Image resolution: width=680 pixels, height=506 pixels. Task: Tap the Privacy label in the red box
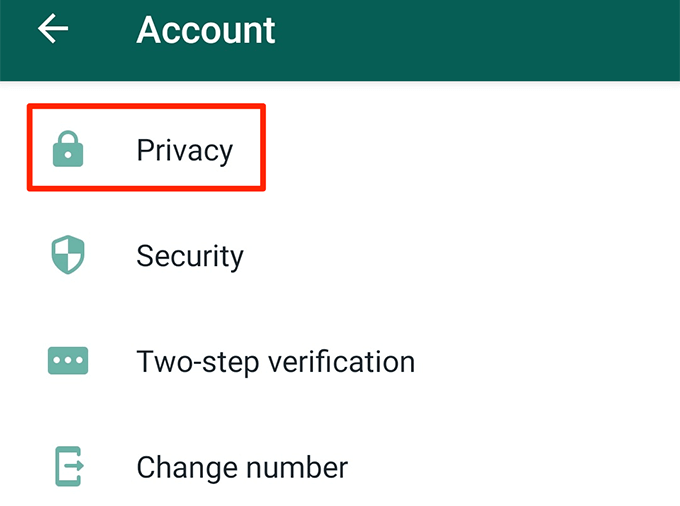coord(184,151)
